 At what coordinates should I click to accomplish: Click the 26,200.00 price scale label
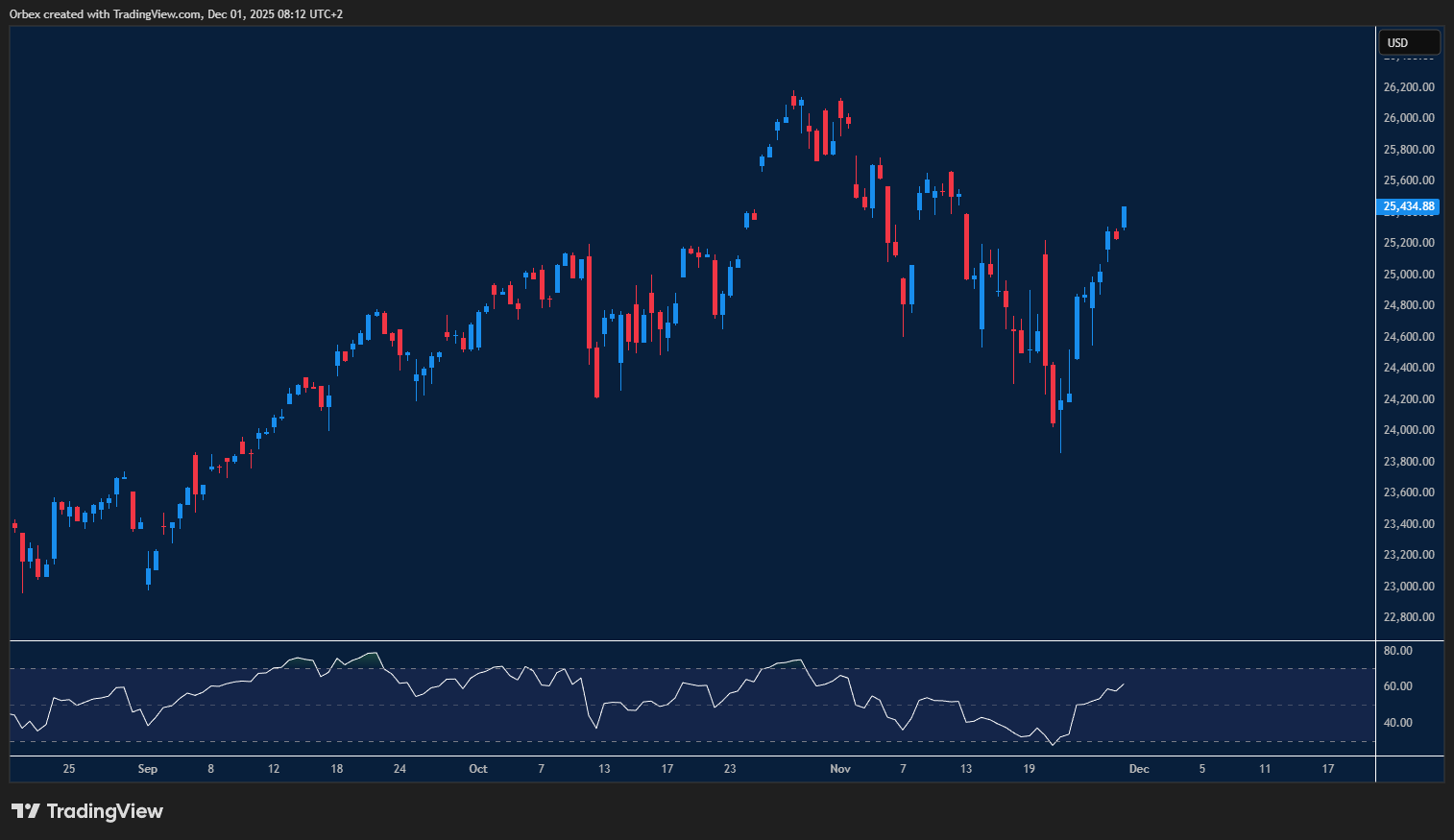pyautogui.click(x=1407, y=86)
